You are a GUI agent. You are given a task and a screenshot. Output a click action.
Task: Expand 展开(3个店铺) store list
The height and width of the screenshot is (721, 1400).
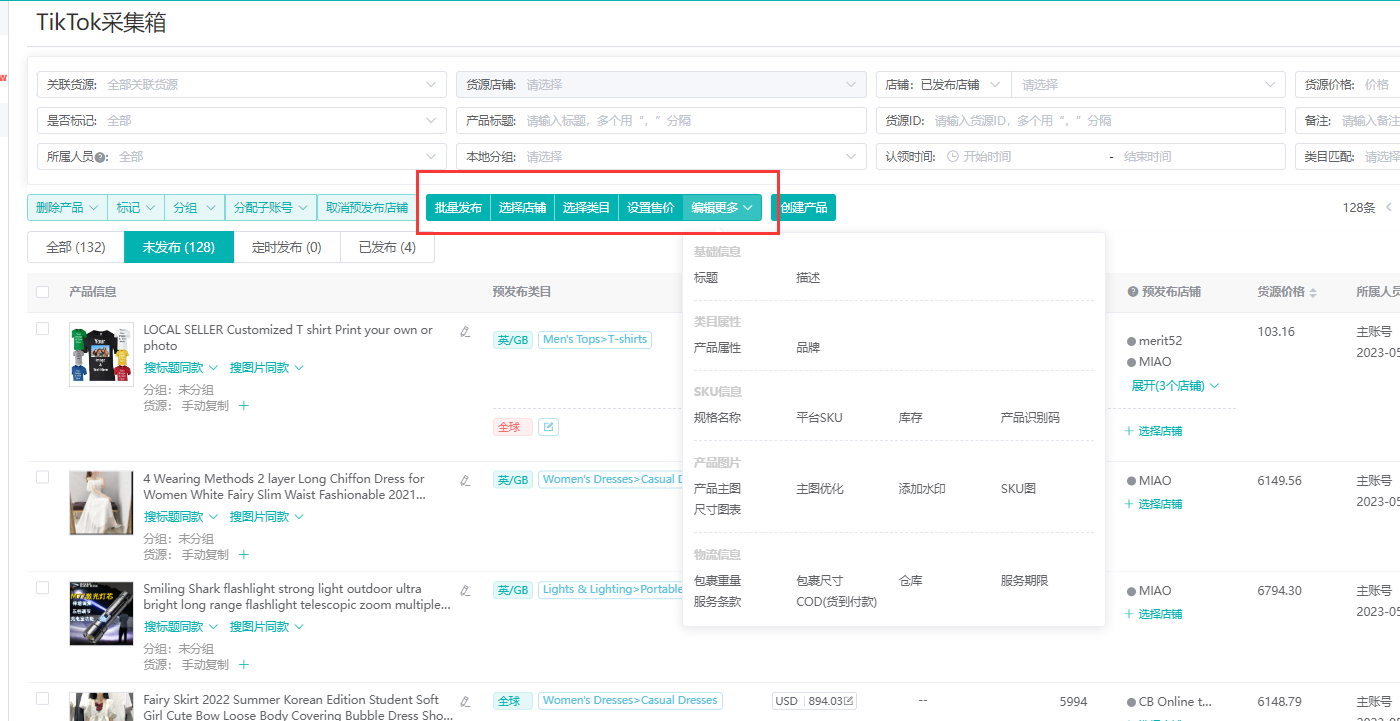click(1175, 385)
